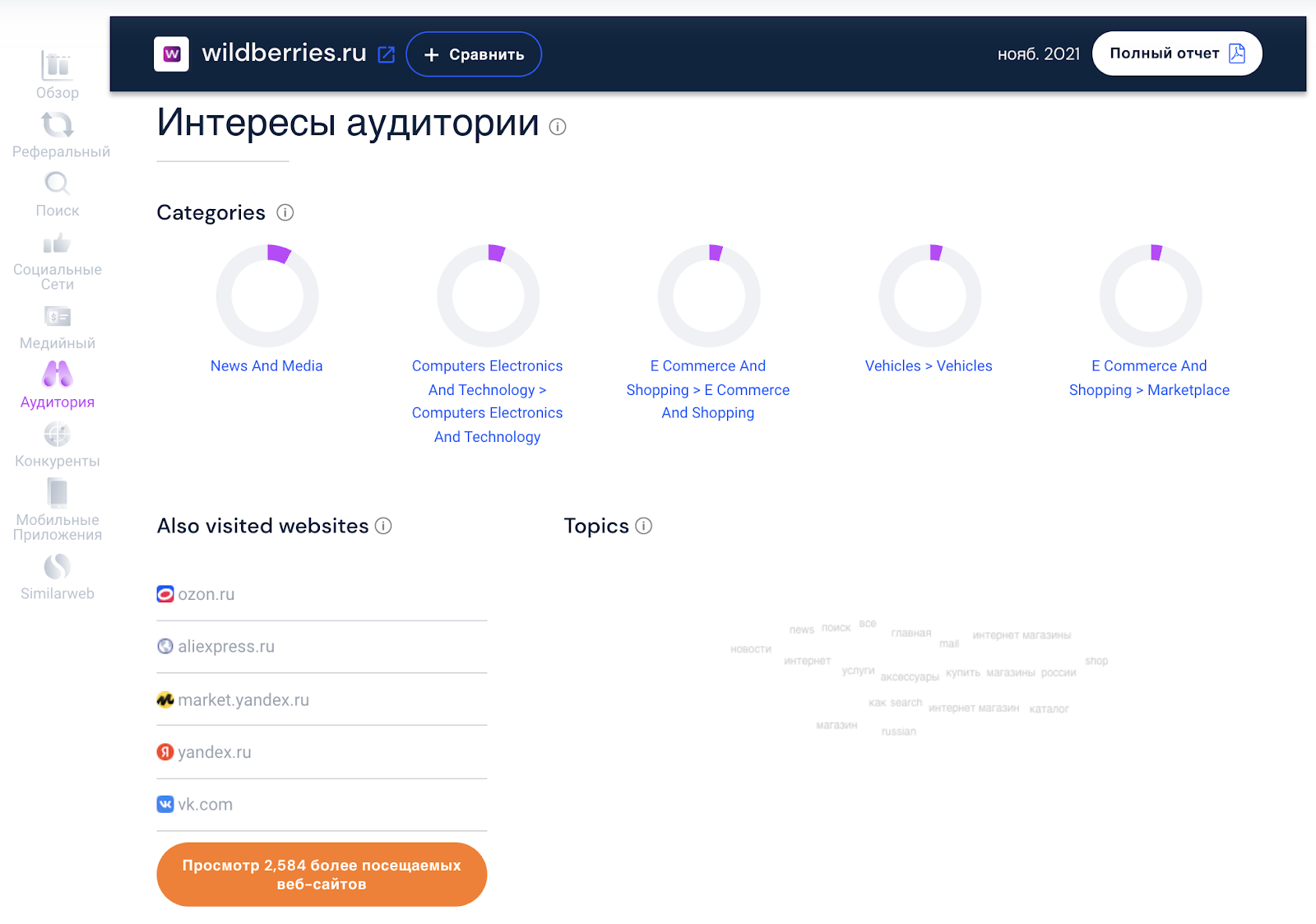Click the wildberries.ru site title
Image resolution: width=1316 pixels, height=924 pixels.
[284, 53]
